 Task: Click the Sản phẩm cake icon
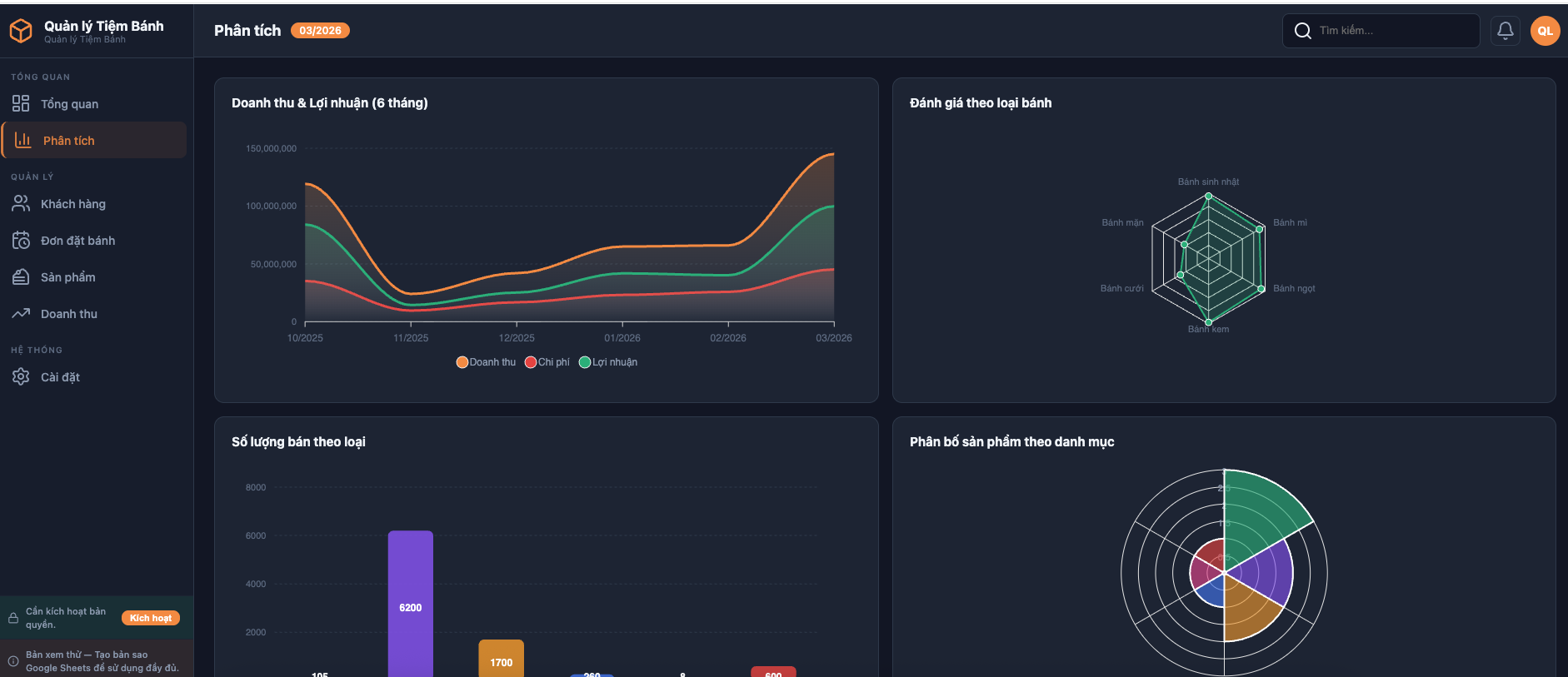21,276
